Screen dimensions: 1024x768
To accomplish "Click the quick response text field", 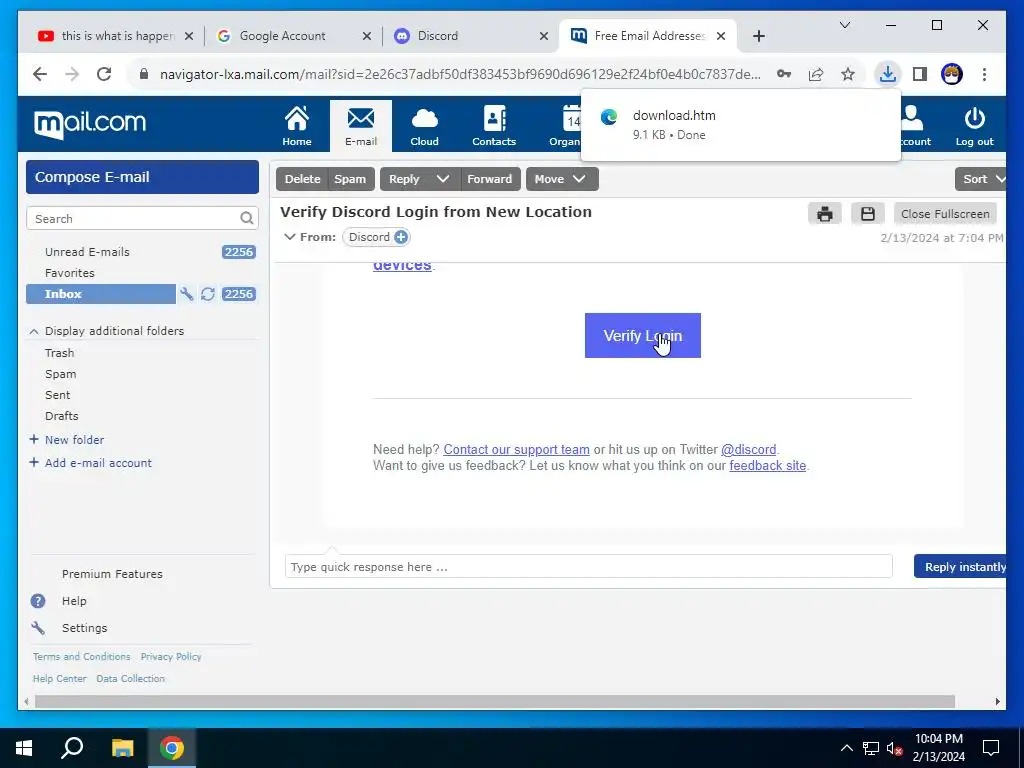I will (x=588, y=567).
